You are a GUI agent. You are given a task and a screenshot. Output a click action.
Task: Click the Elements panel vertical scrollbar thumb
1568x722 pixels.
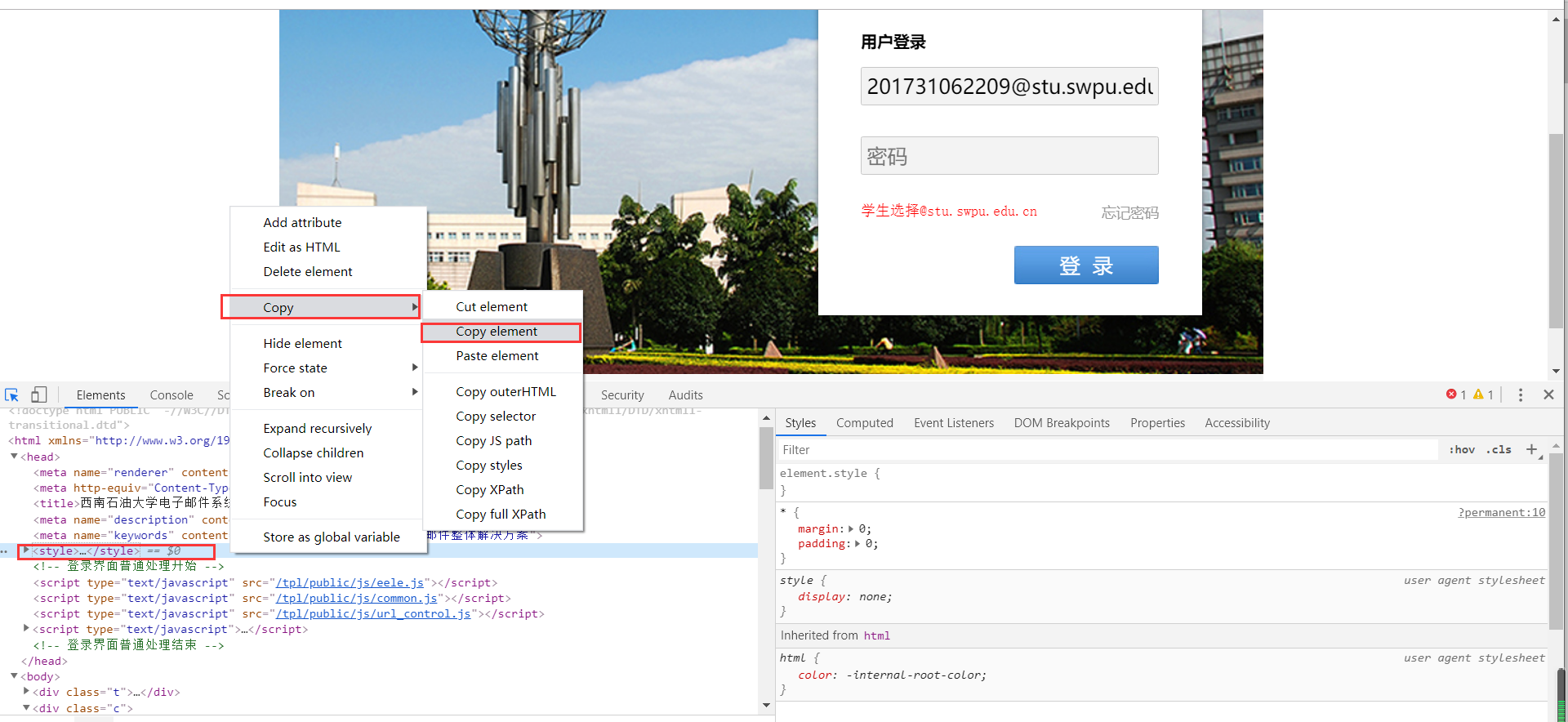click(766, 458)
